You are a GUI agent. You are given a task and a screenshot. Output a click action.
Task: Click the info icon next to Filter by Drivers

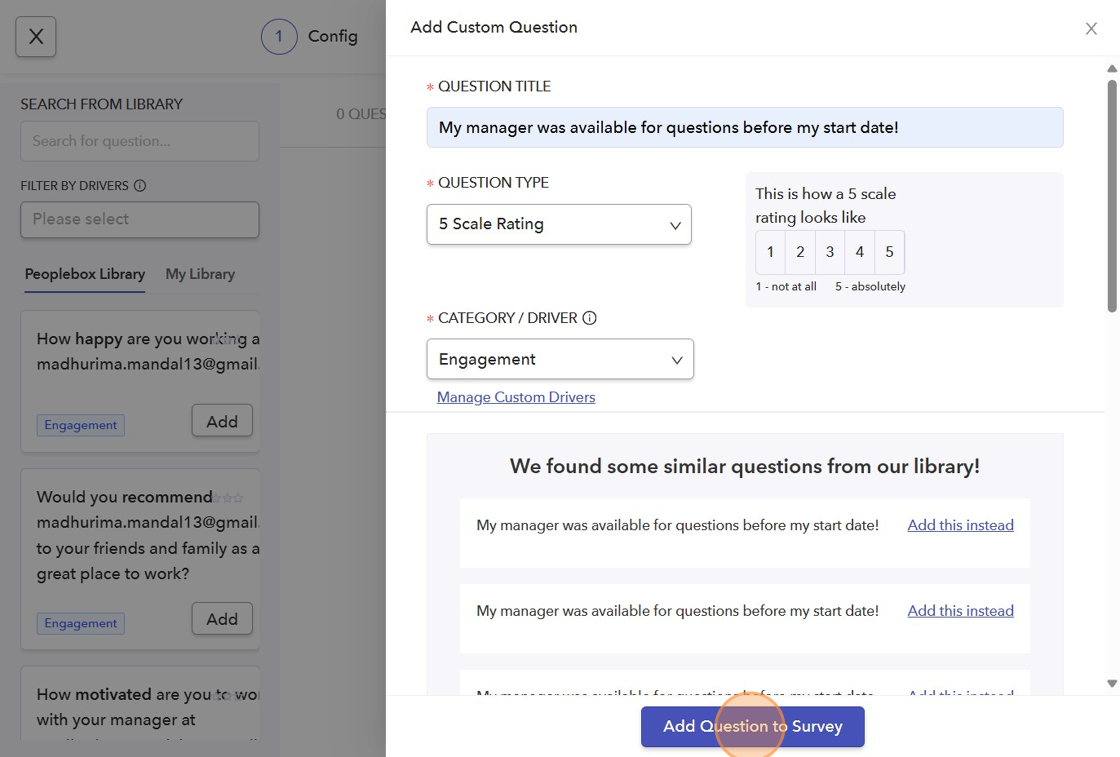(x=140, y=186)
